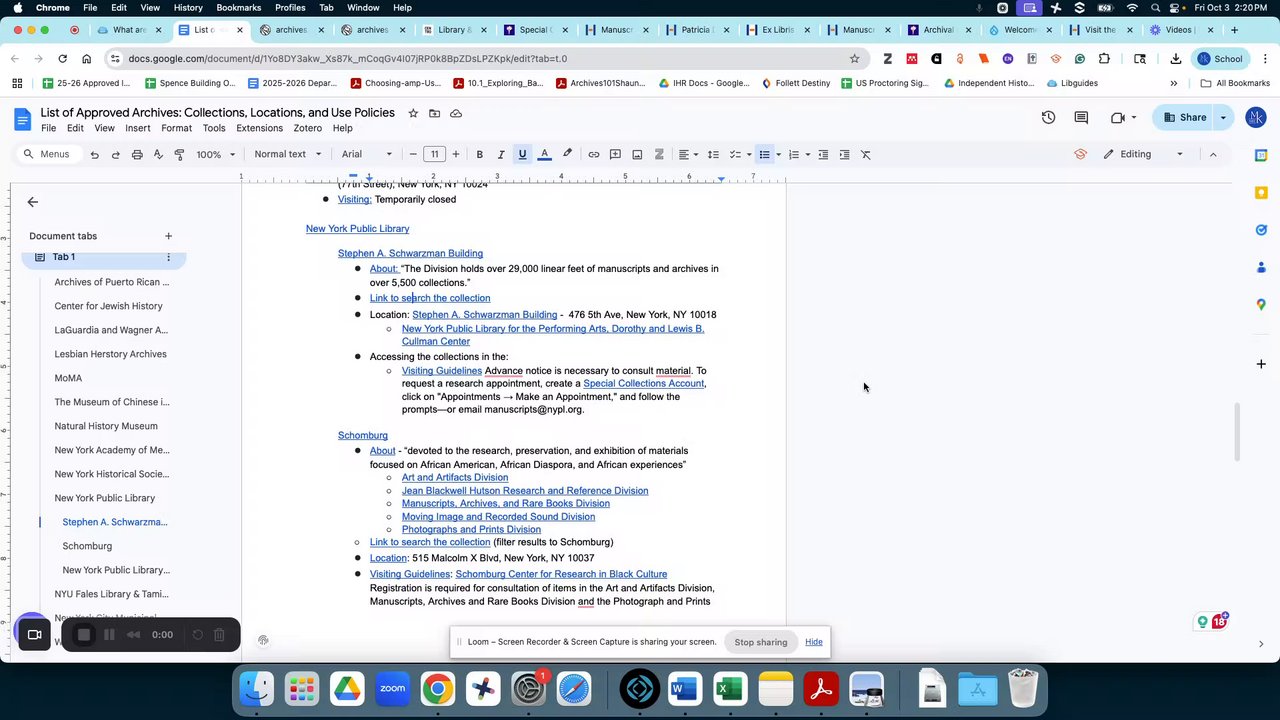The height and width of the screenshot is (720, 1280).
Task: Collapse the toolbar with the chevron
Action: pos(1213,154)
